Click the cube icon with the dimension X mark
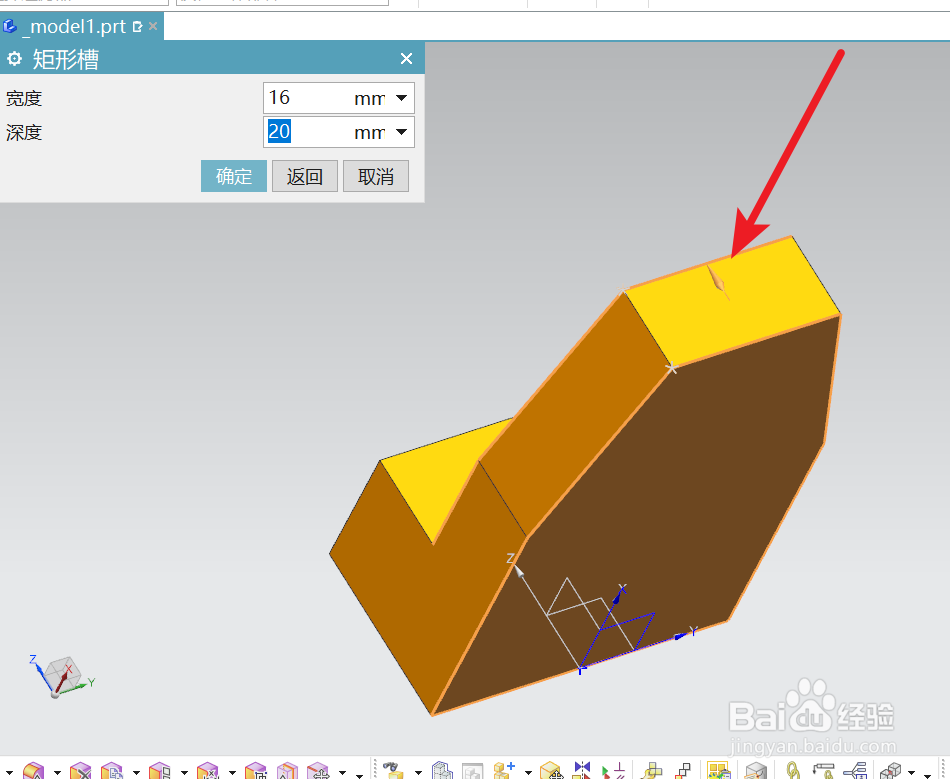 (208, 771)
